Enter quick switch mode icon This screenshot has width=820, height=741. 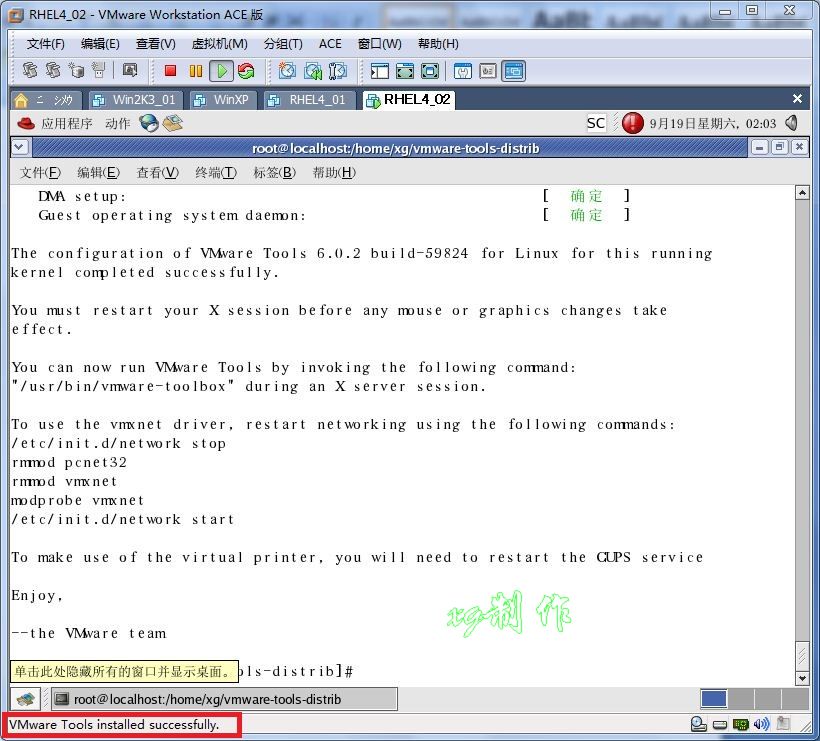pyautogui.click(x=405, y=71)
